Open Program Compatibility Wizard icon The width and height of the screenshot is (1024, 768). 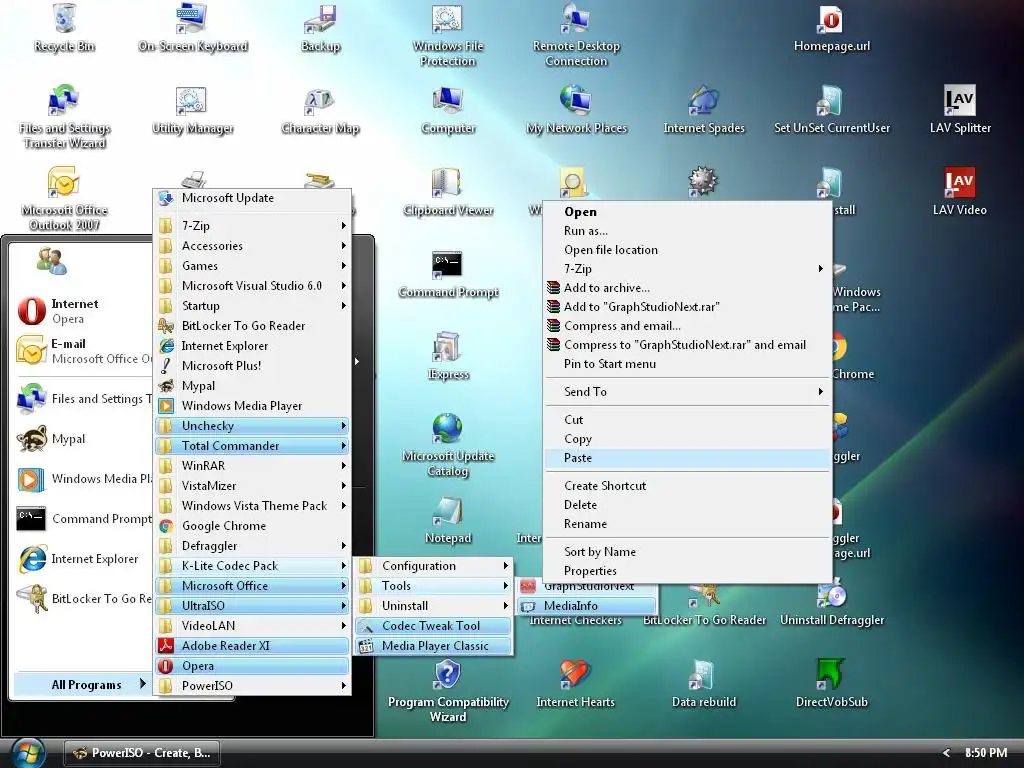point(448,692)
